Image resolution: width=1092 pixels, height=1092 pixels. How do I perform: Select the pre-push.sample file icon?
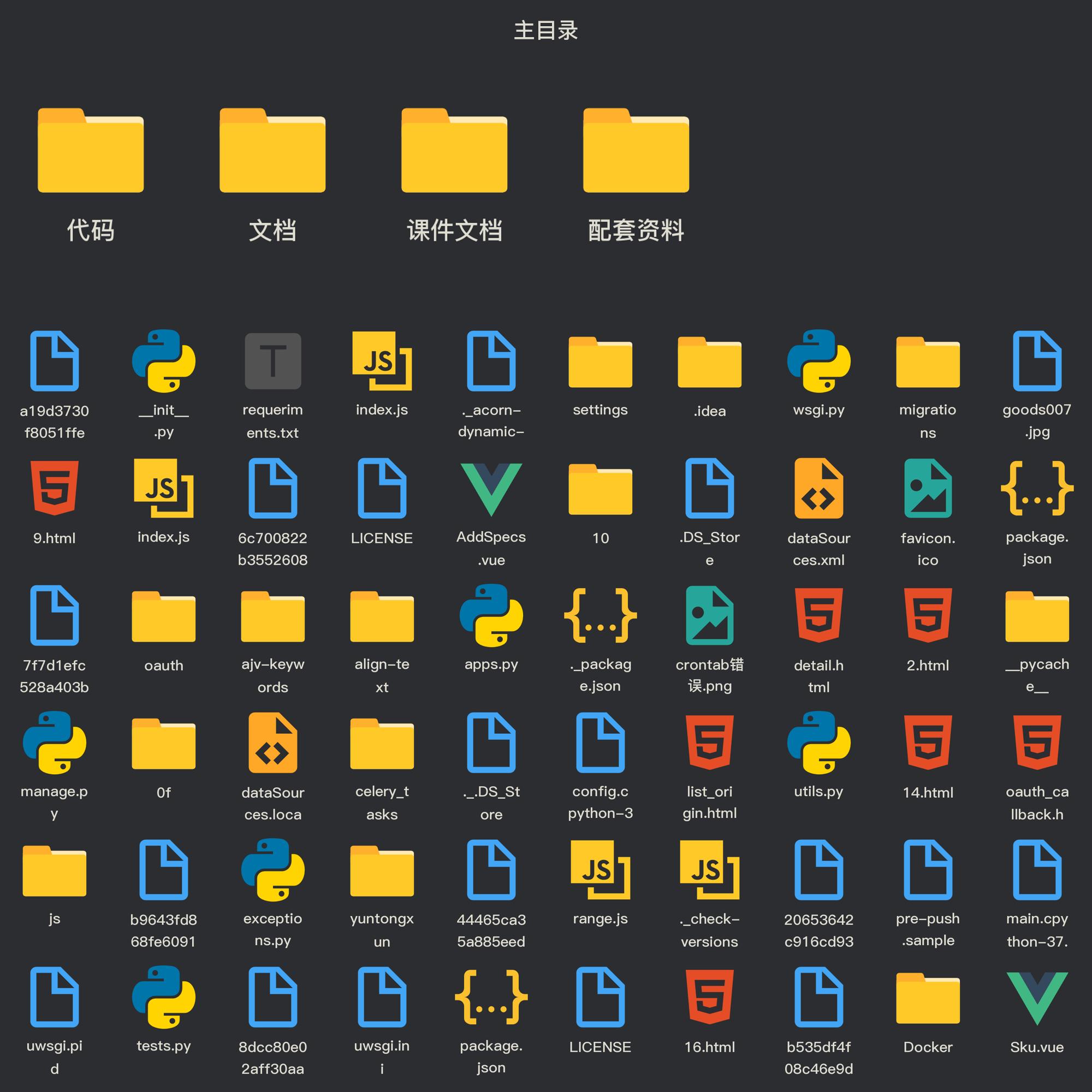click(x=928, y=870)
